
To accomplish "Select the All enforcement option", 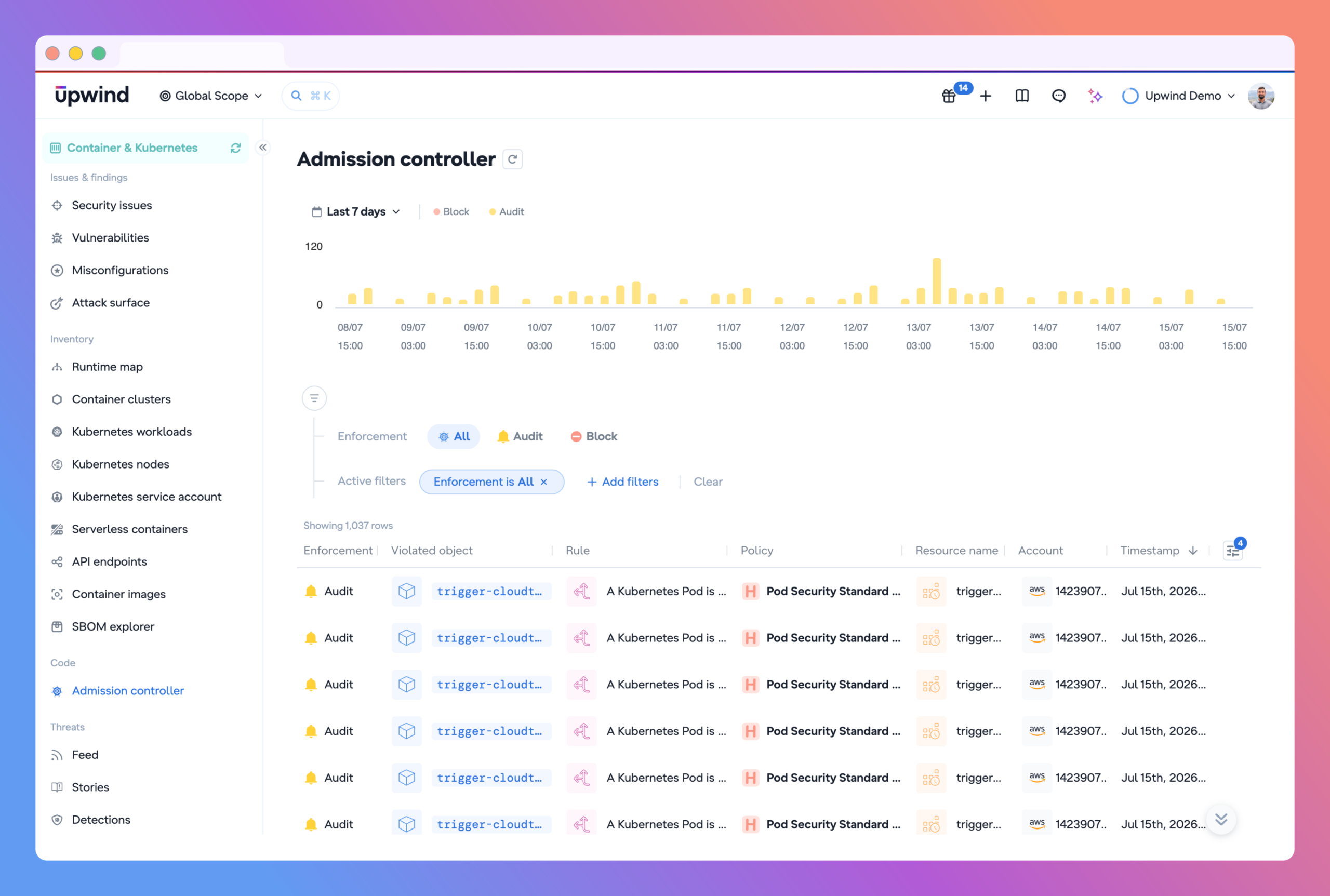I will 454,436.
